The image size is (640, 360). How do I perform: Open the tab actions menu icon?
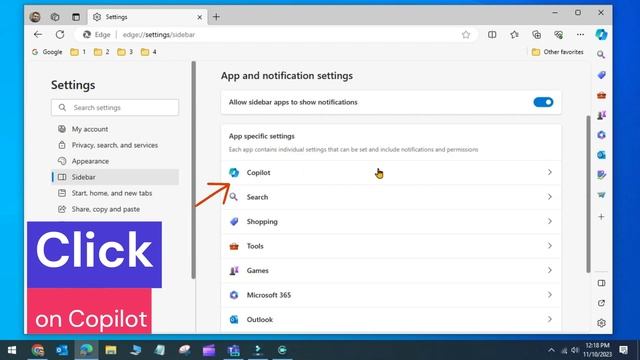click(76, 17)
